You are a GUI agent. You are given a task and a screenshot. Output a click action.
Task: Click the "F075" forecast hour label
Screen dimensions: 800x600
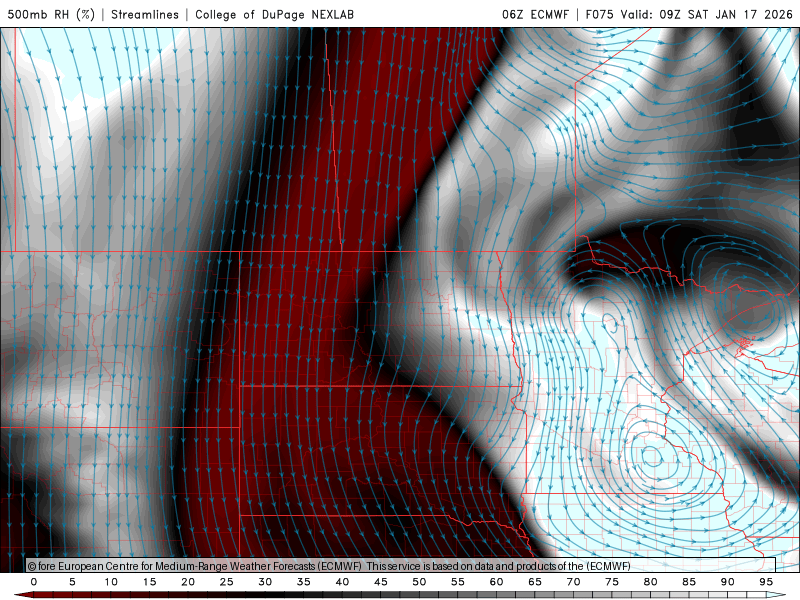[599, 14]
